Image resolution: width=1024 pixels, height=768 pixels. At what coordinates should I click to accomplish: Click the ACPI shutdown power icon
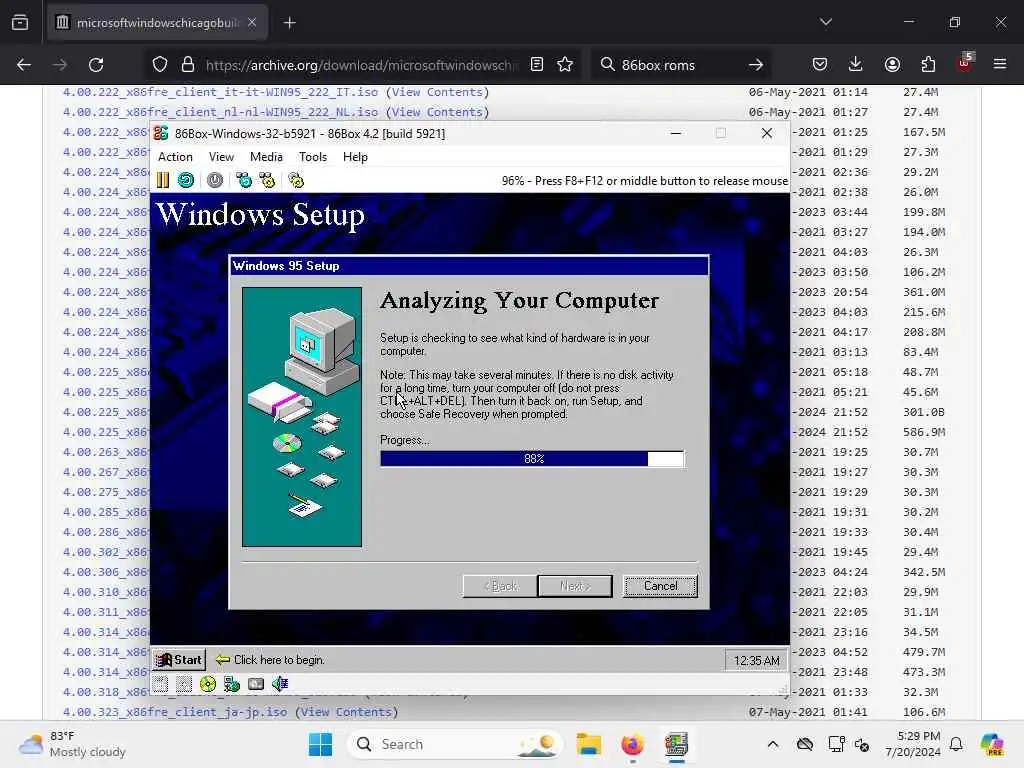click(x=215, y=180)
